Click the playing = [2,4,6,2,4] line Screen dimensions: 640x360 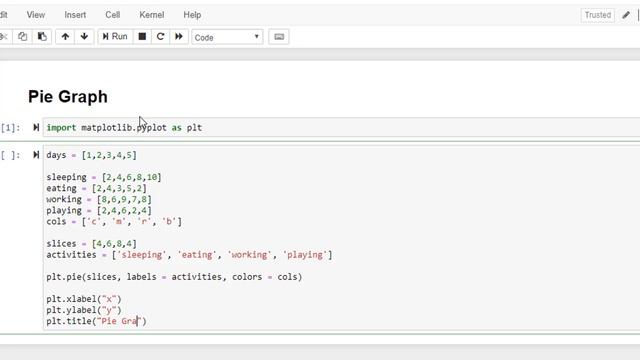point(99,211)
